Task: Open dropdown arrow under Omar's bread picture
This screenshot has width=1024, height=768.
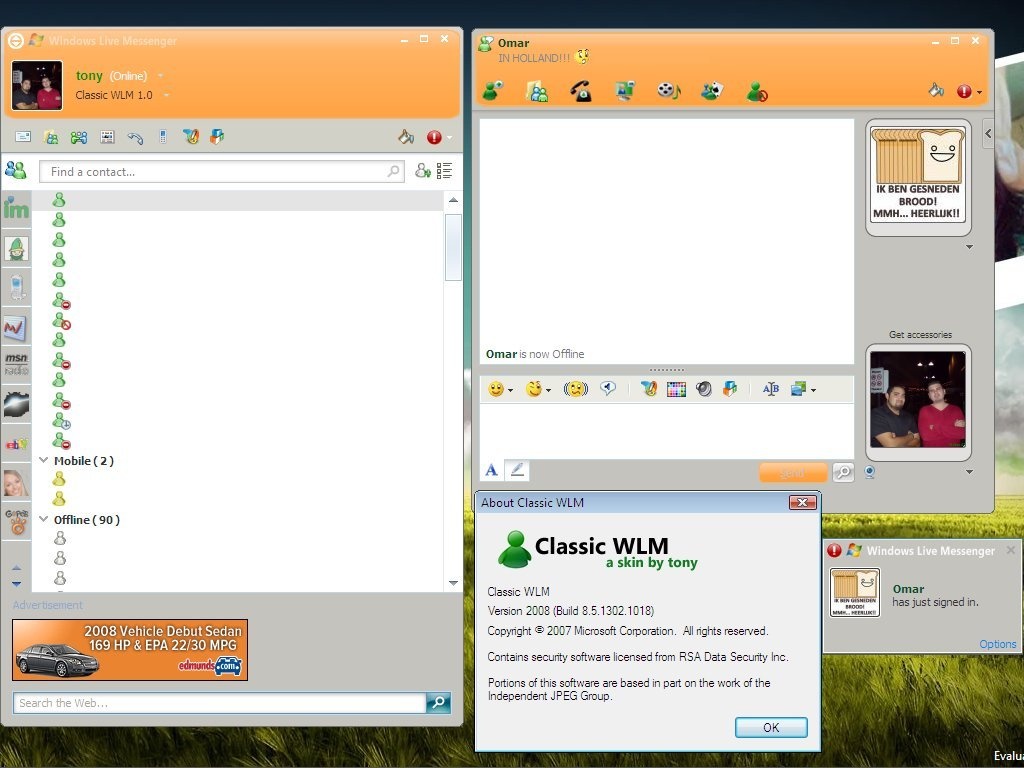Action: coord(970,247)
